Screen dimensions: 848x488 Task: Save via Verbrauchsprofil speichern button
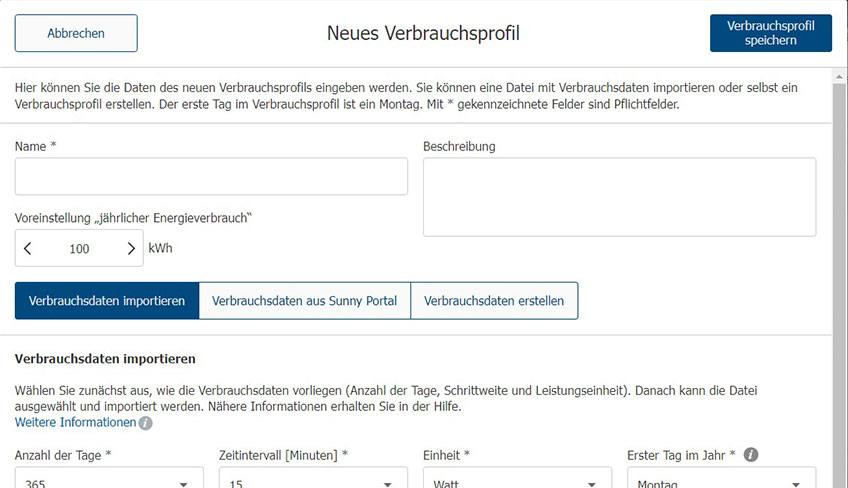click(x=771, y=33)
